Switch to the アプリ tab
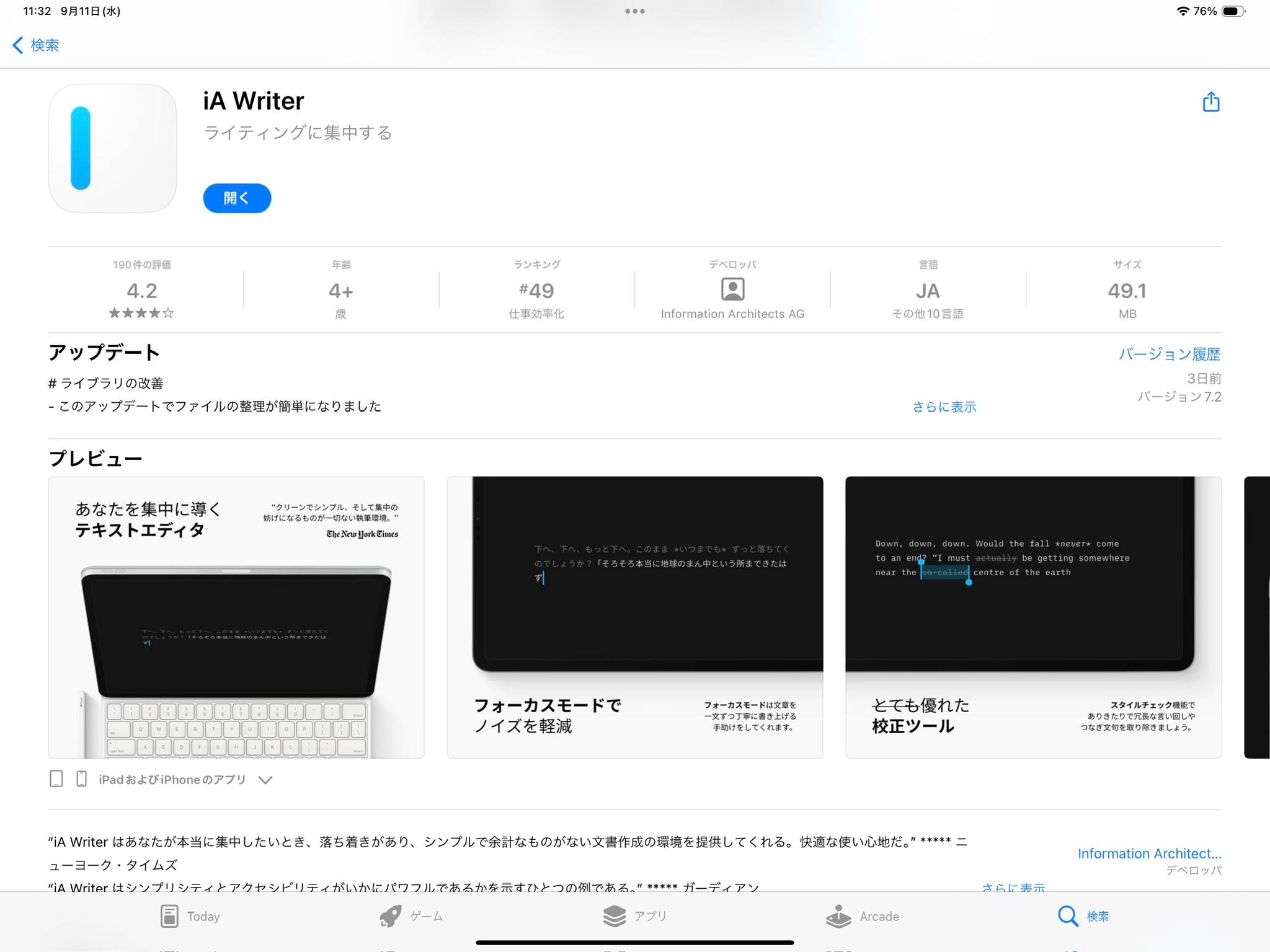The image size is (1270, 952). coord(634,916)
